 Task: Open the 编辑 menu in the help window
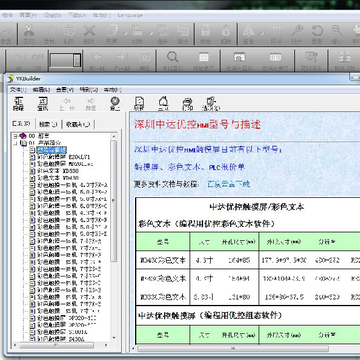pyautogui.click(x=41, y=90)
